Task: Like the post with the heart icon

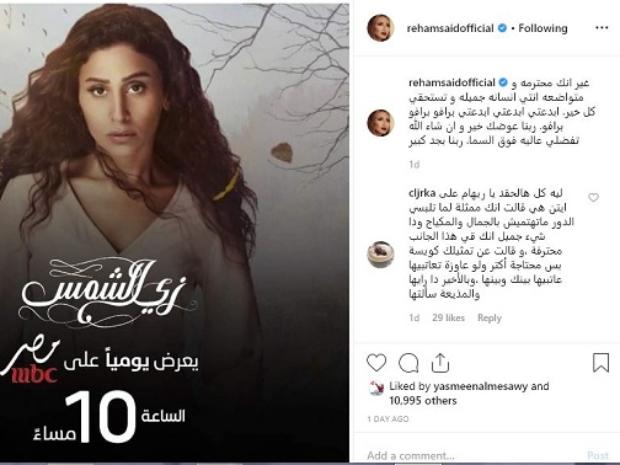Action: pos(376,362)
